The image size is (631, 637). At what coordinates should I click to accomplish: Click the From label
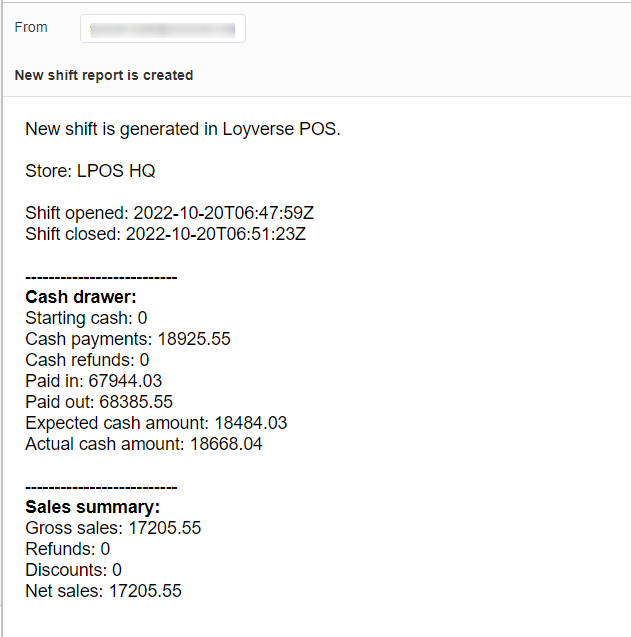(x=31, y=27)
